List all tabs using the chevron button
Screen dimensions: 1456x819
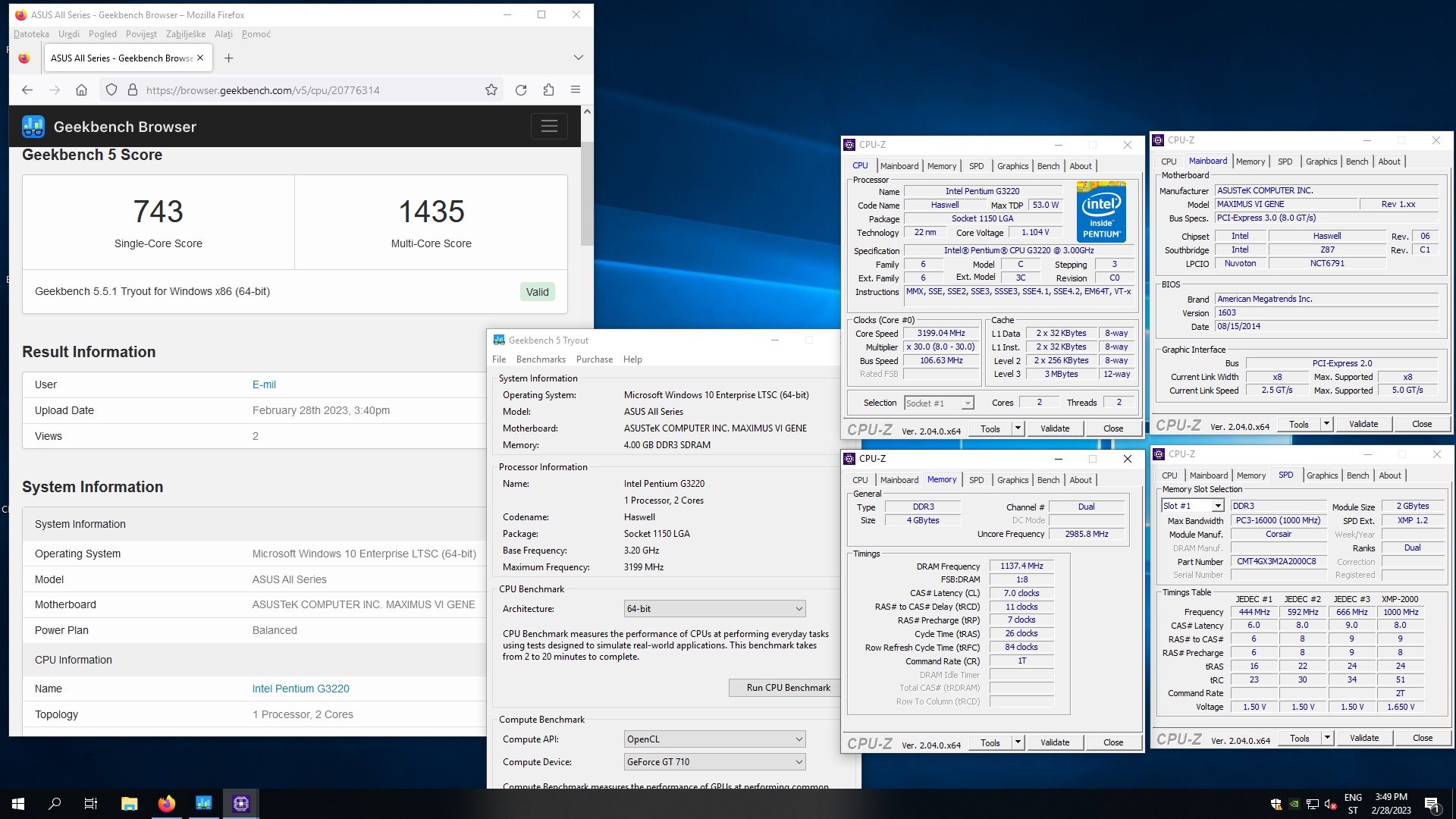pos(579,58)
